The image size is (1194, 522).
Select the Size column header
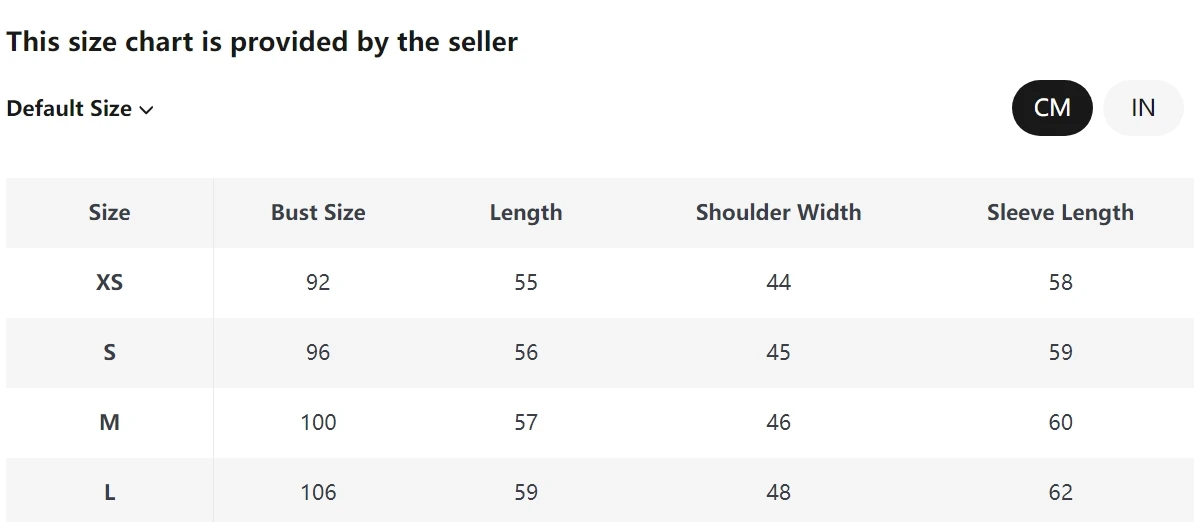pyautogui.click(x=109, y=212)
